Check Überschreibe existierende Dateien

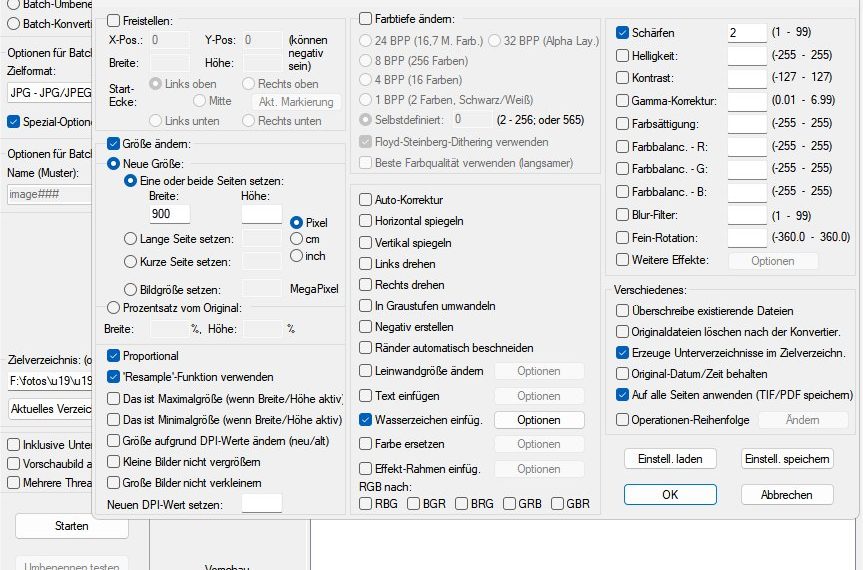[623, 311]
